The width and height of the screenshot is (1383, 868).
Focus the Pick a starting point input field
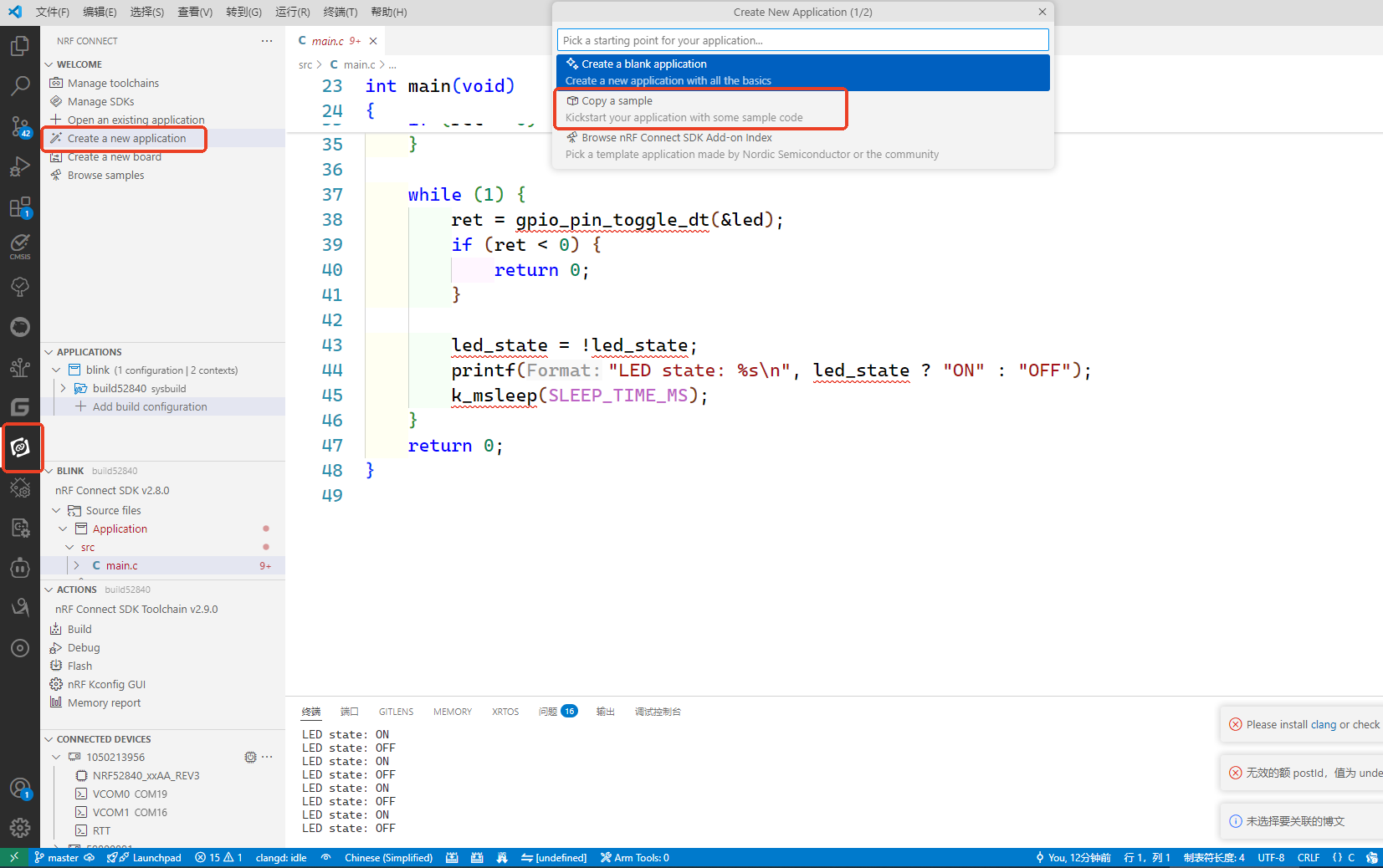[803, 40]
